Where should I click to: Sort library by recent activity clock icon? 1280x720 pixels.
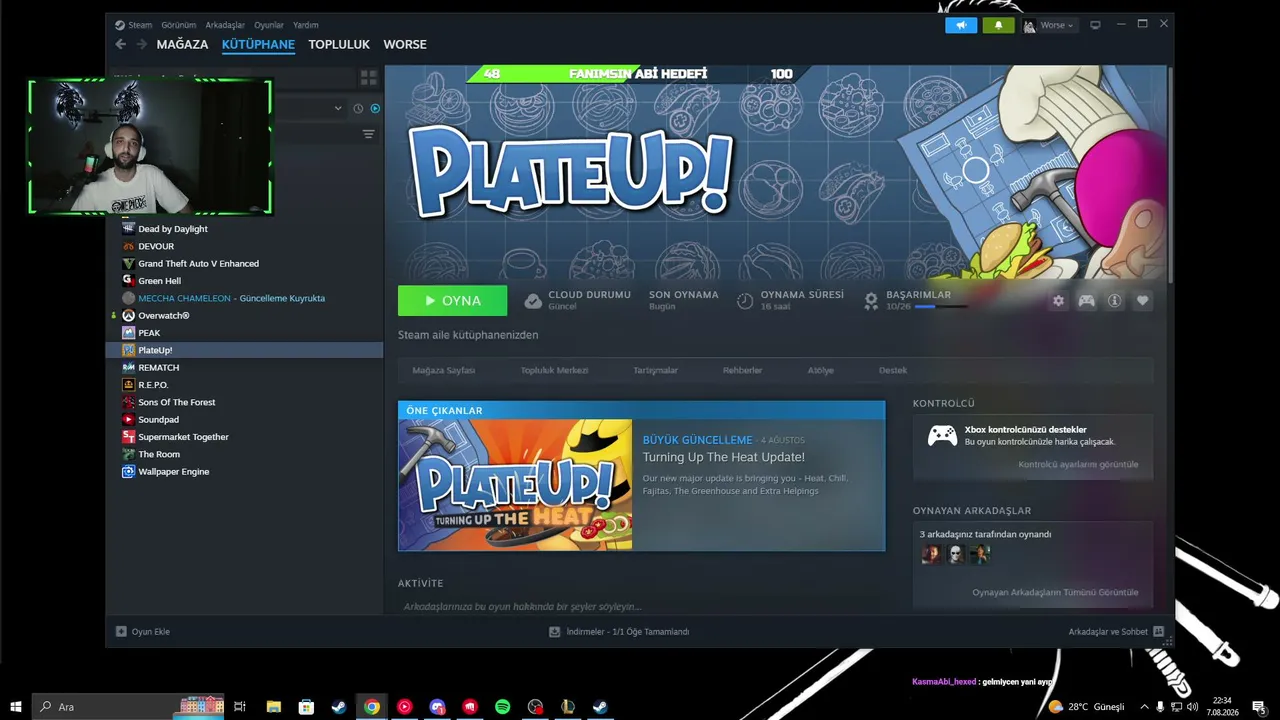point(358,108)
